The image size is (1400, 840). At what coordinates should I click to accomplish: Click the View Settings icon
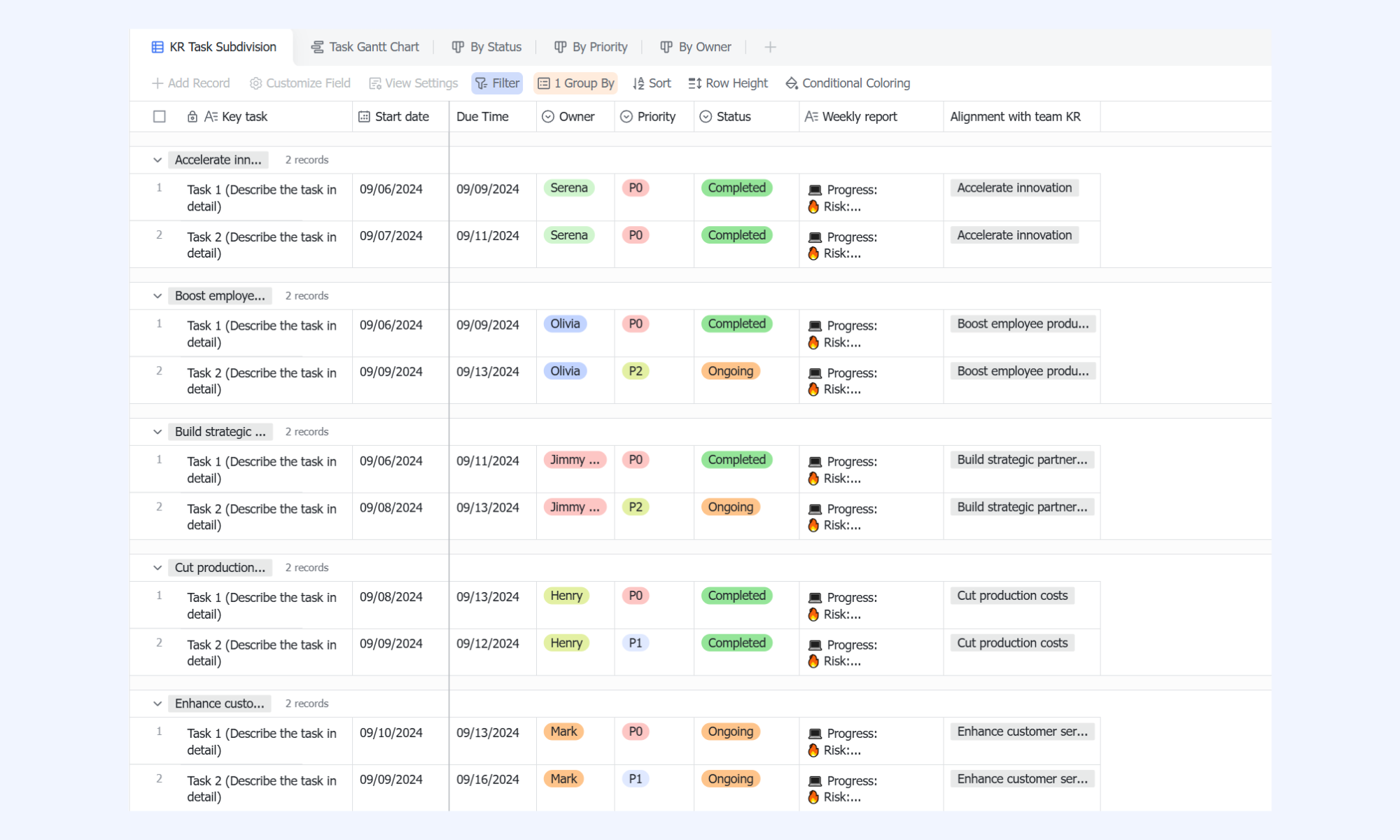(x=375, y=83)
